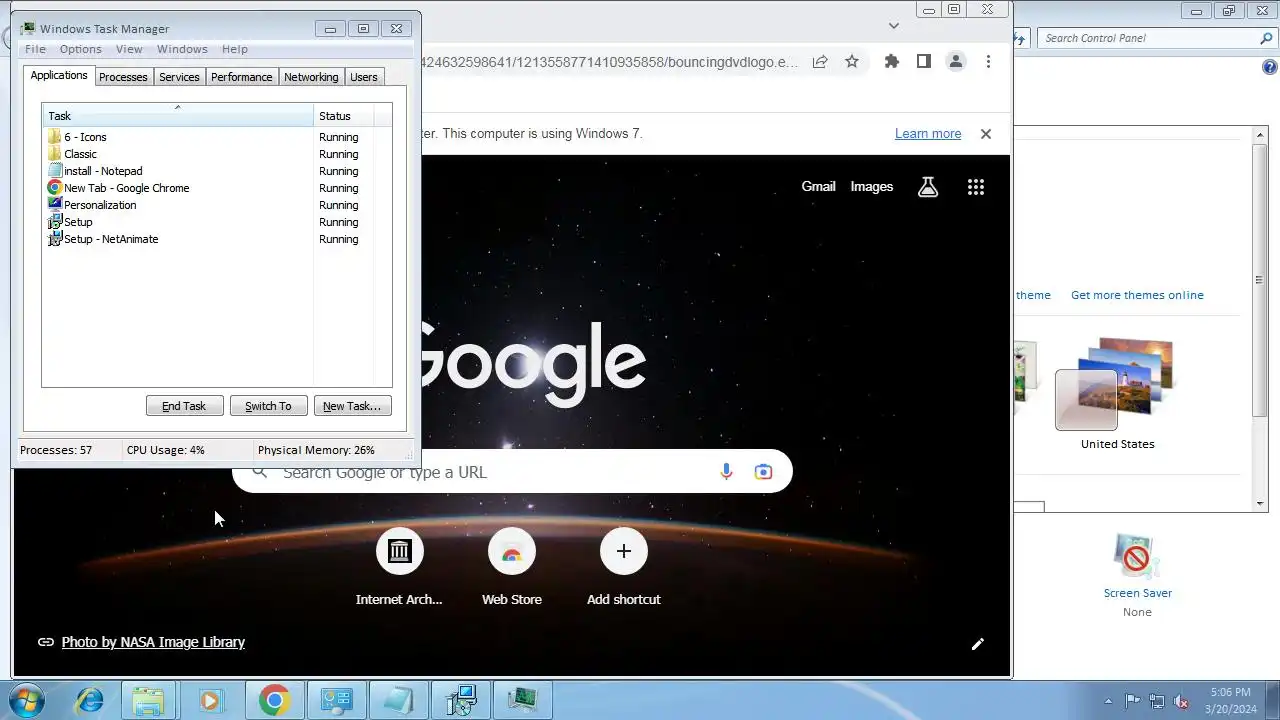
Task: Switch to Control Panel taskbar icon
Action: (336, 700)
